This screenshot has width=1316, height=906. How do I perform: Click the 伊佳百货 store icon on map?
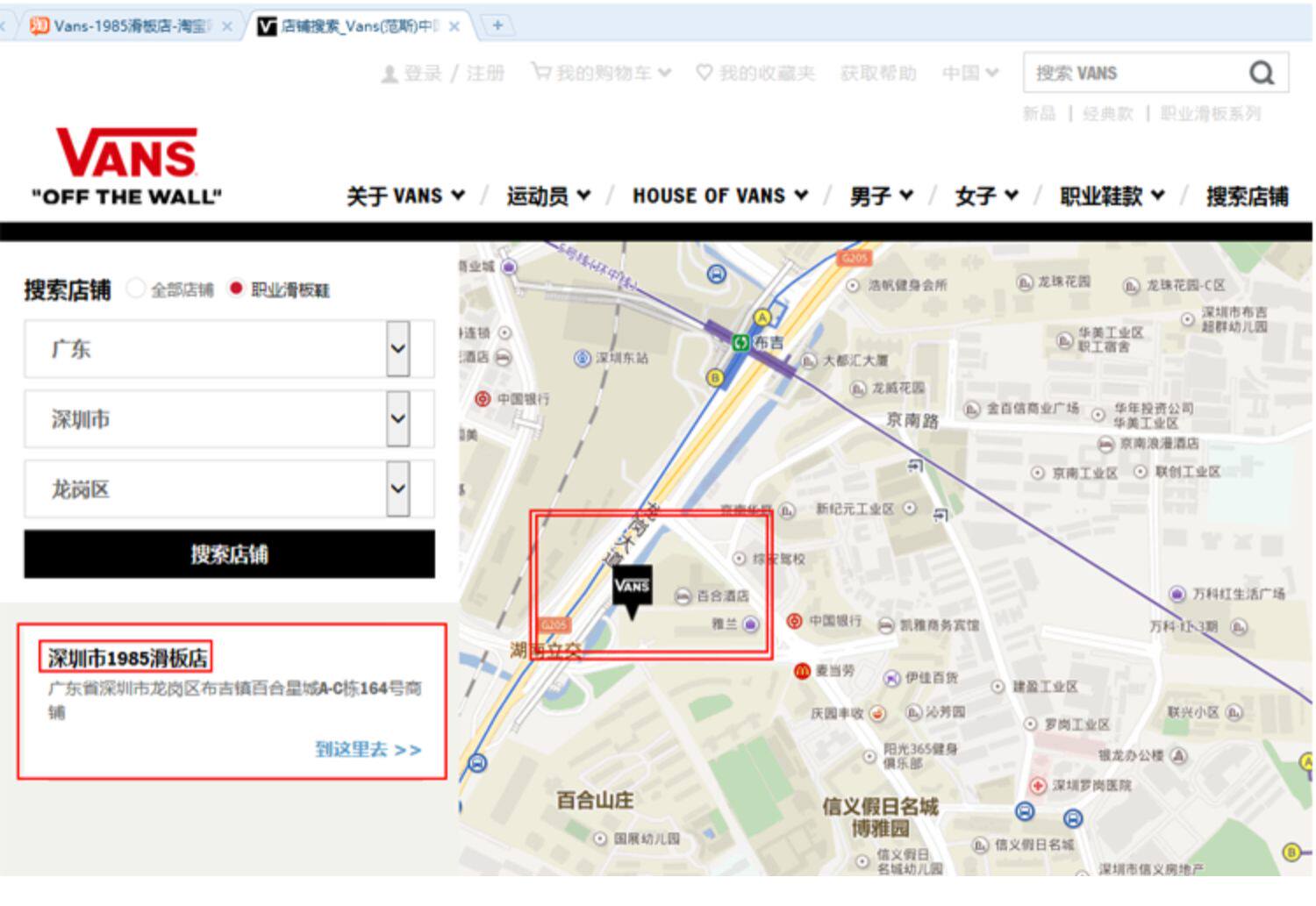(x=892, y=678)
